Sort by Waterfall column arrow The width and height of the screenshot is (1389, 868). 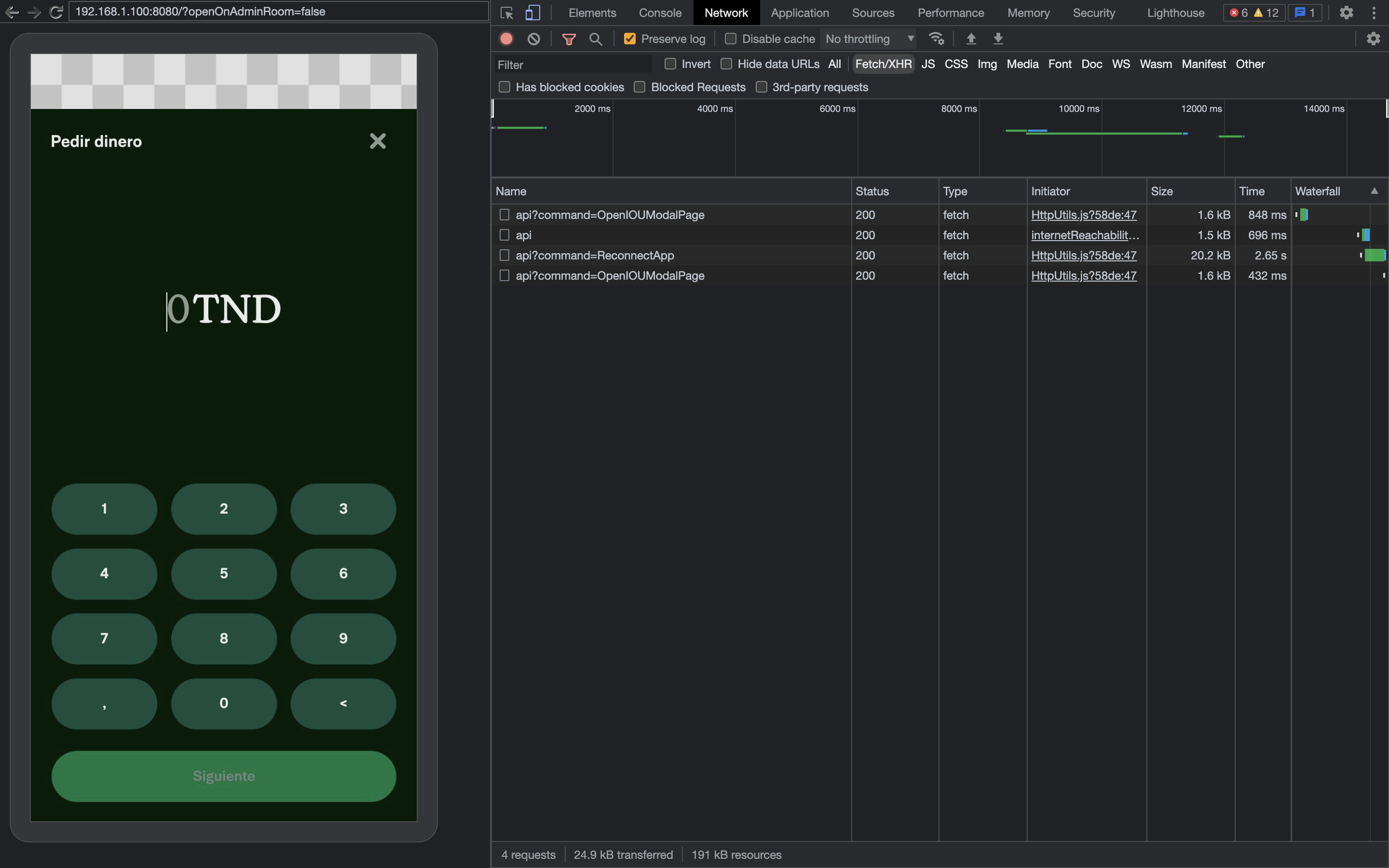click(x=1374, y=191)
